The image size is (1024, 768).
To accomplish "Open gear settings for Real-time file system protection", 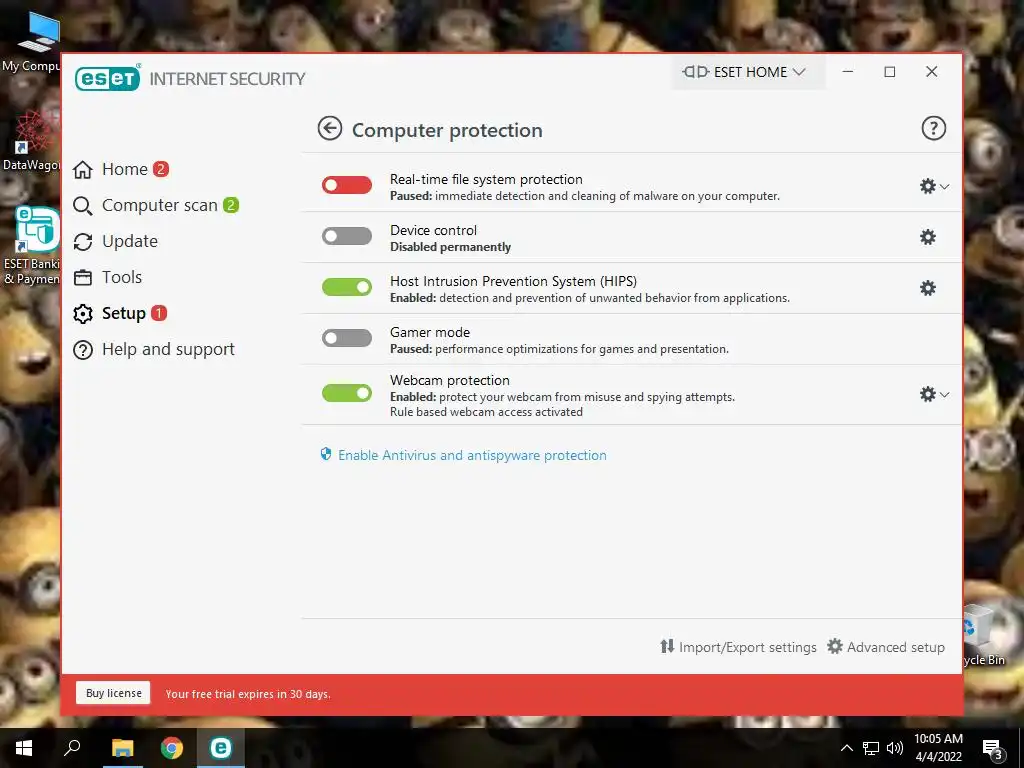I will click(927, 186).
